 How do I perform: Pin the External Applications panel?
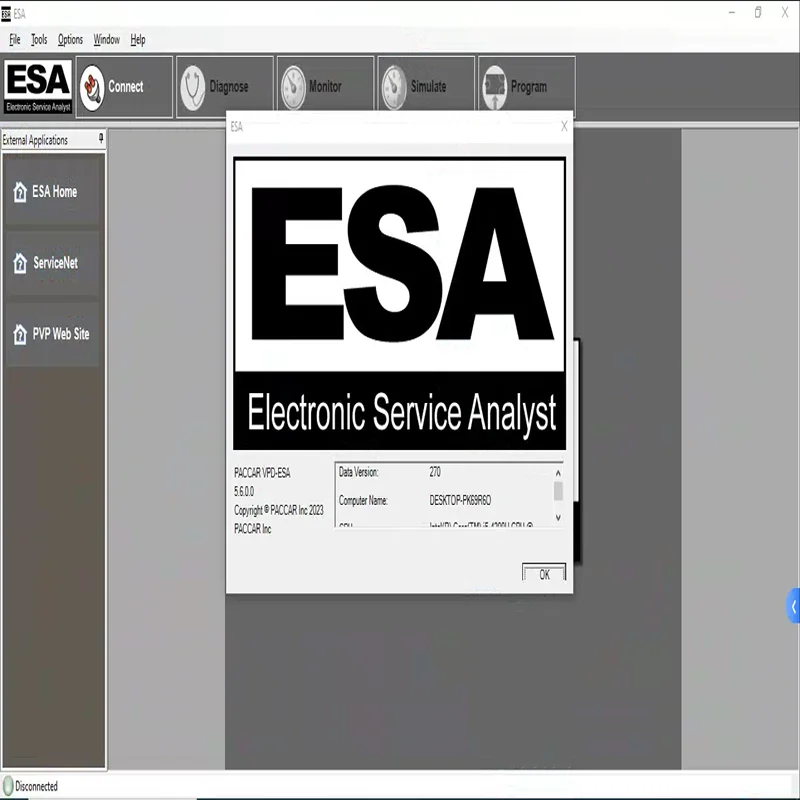pyautogui.click(x=101, y=138)
